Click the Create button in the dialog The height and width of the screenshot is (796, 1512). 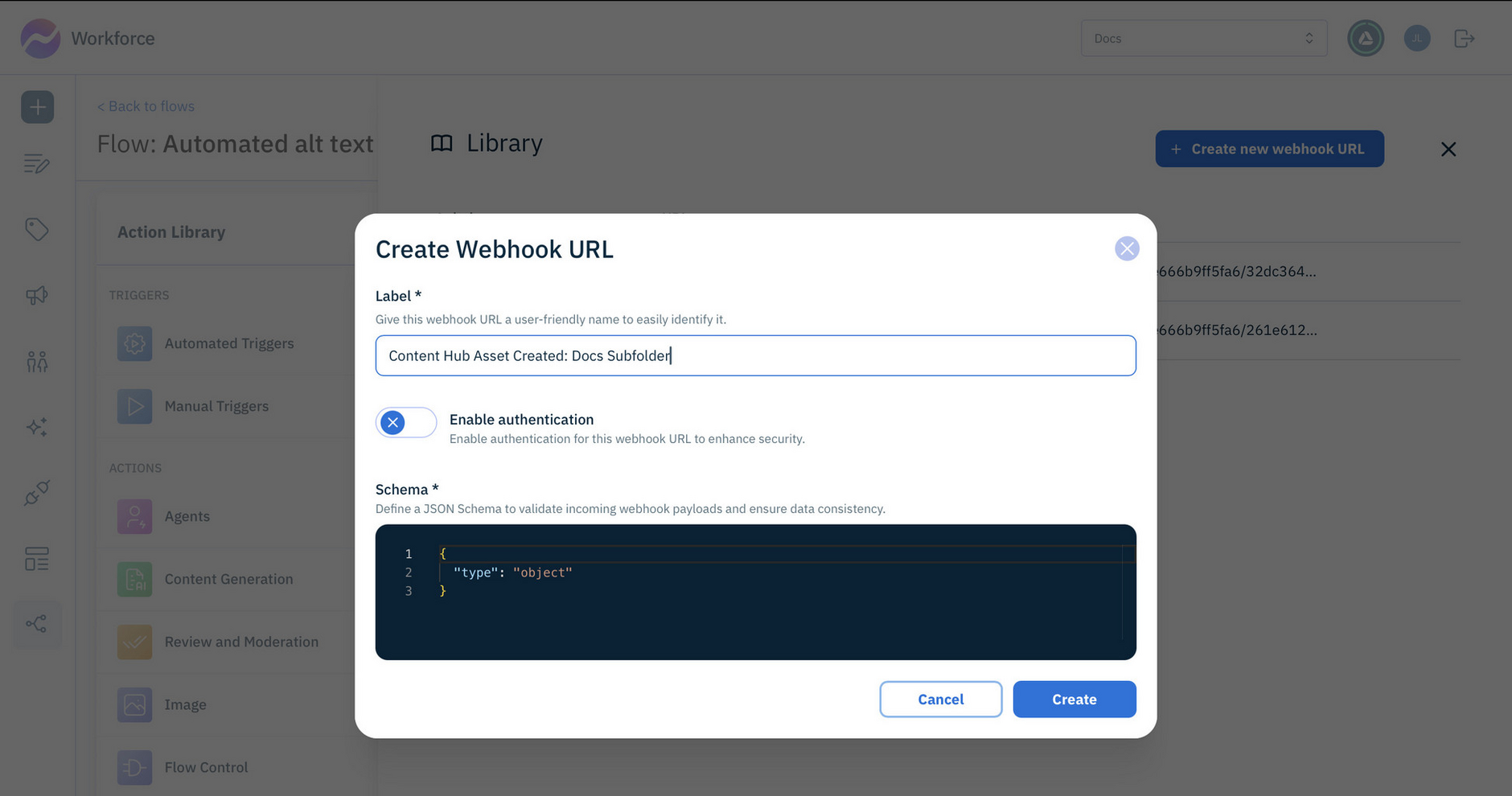(1074, 699)
